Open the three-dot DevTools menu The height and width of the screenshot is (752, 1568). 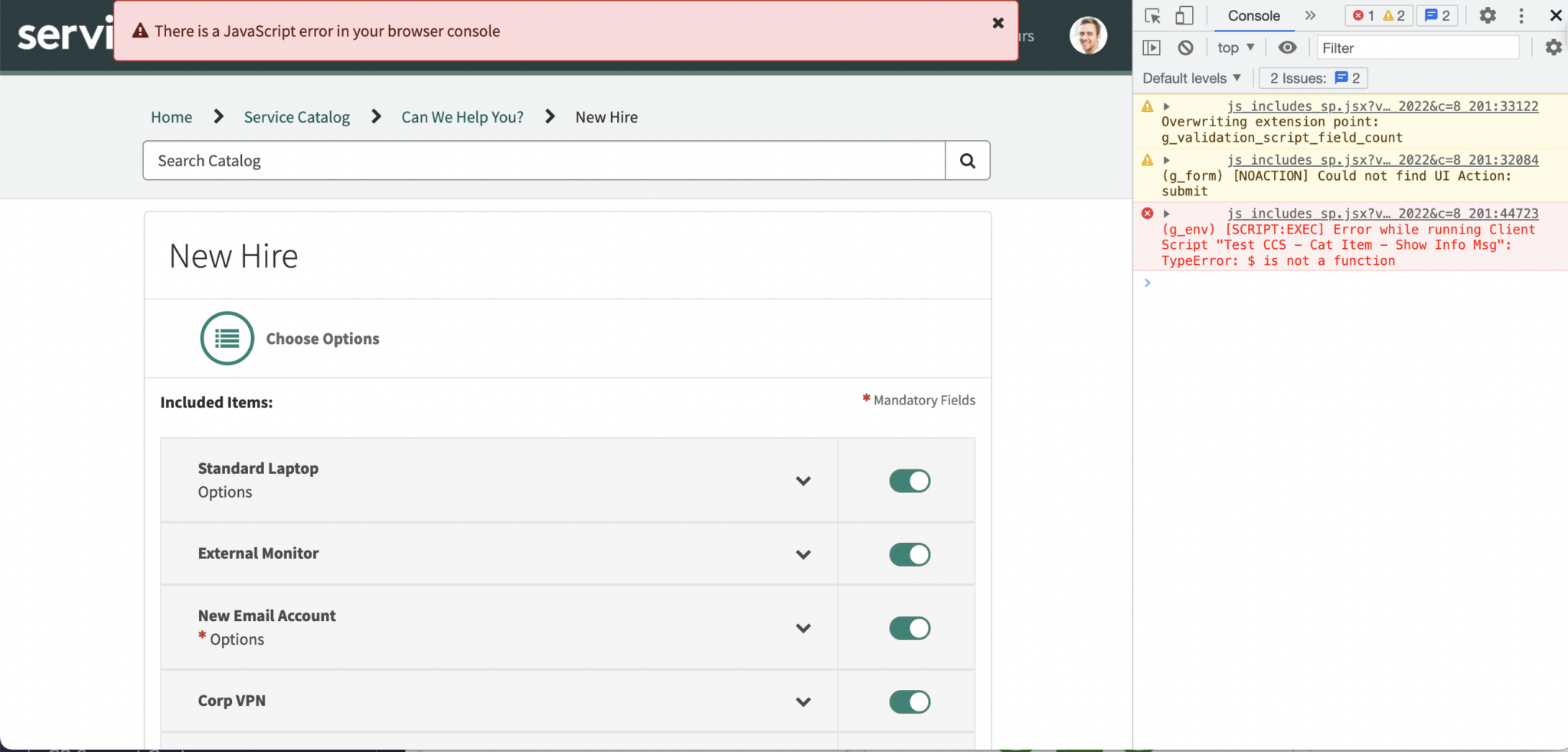(x=1520, y=15)
